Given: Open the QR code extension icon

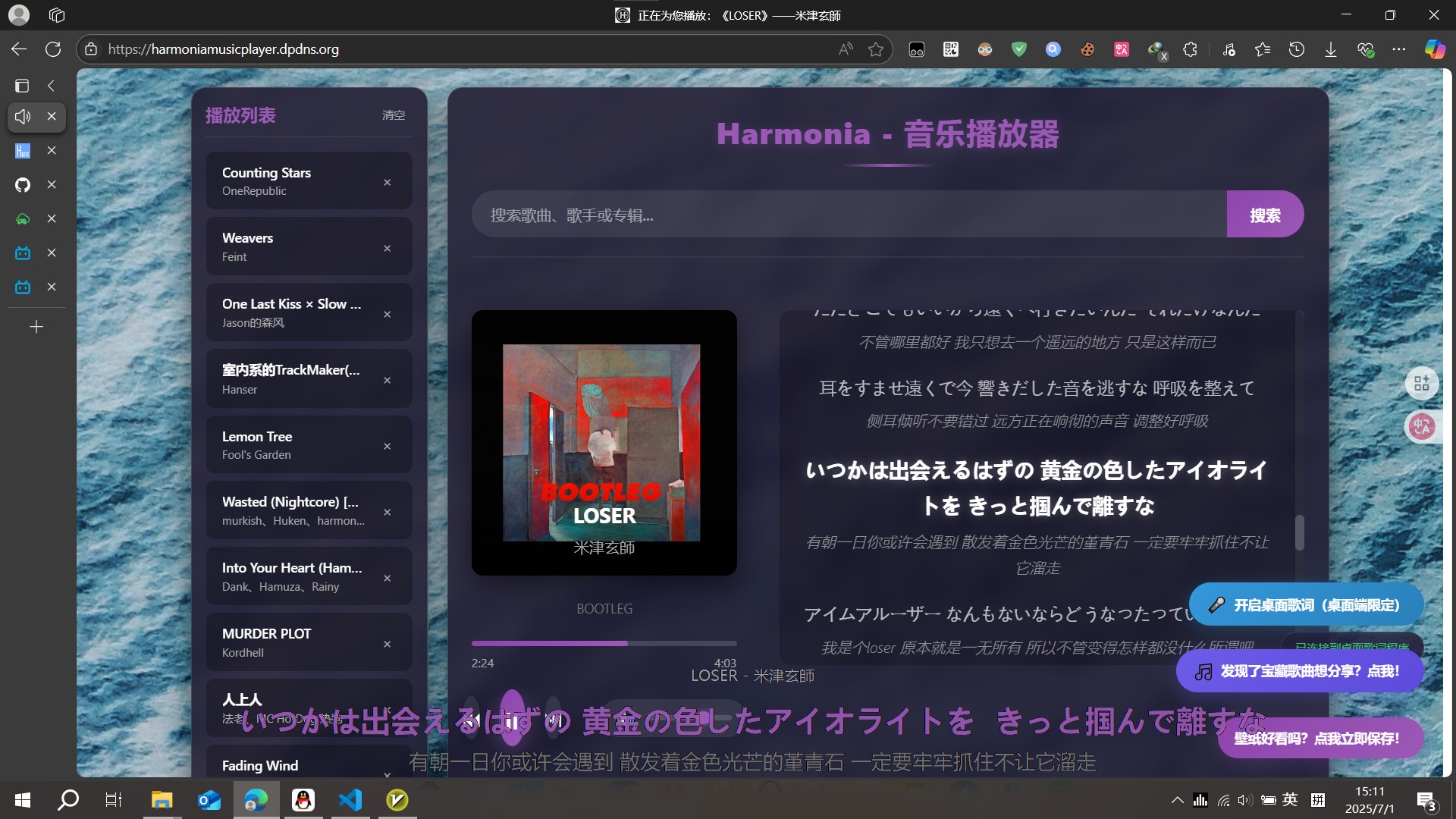Looking at the screenshot, I should (950, 49).
